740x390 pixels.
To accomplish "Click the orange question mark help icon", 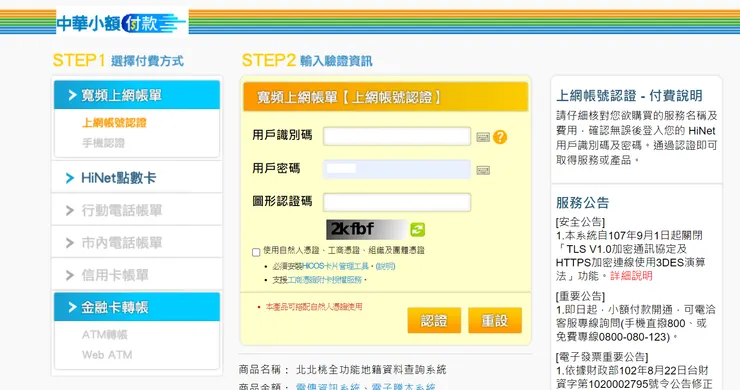I will (500, 137).
